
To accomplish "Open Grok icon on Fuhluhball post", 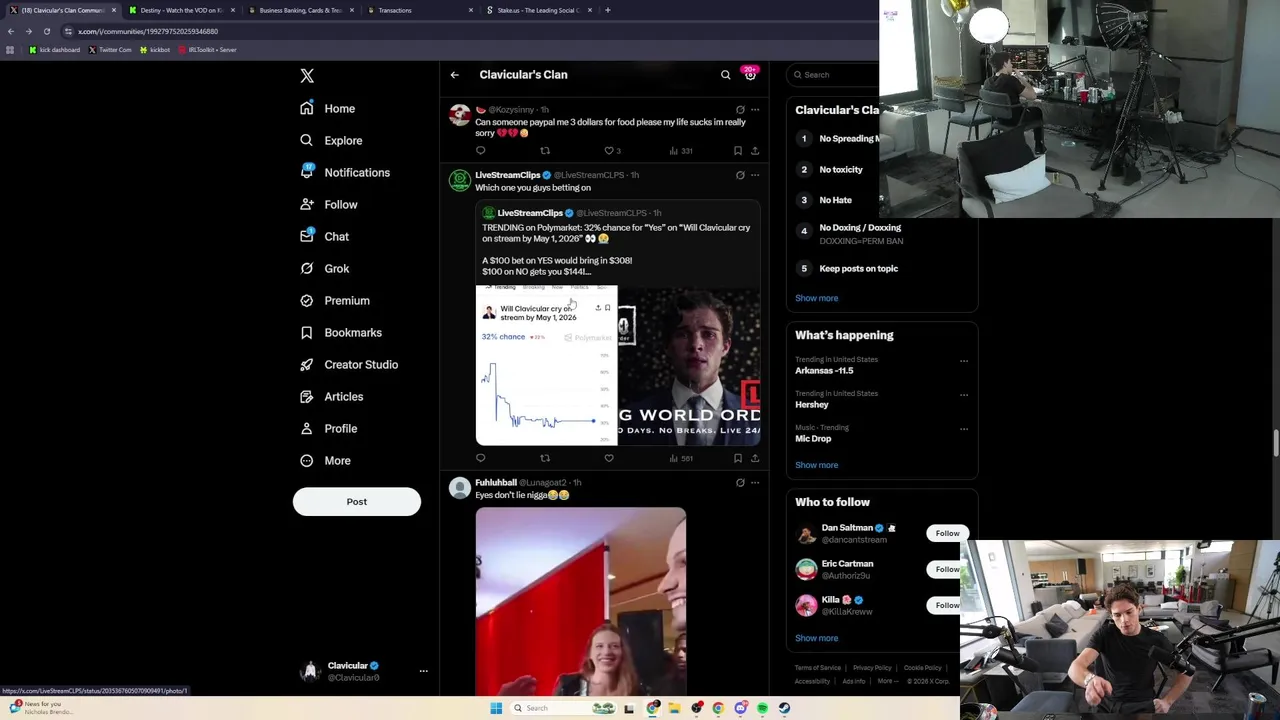I will (740, 483).
